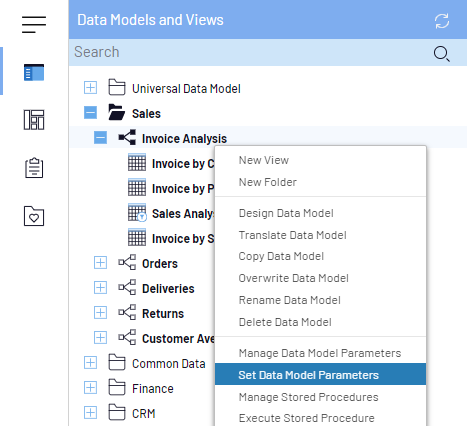
Task: Click the magnifier search icon
Action: coord(442,54)
